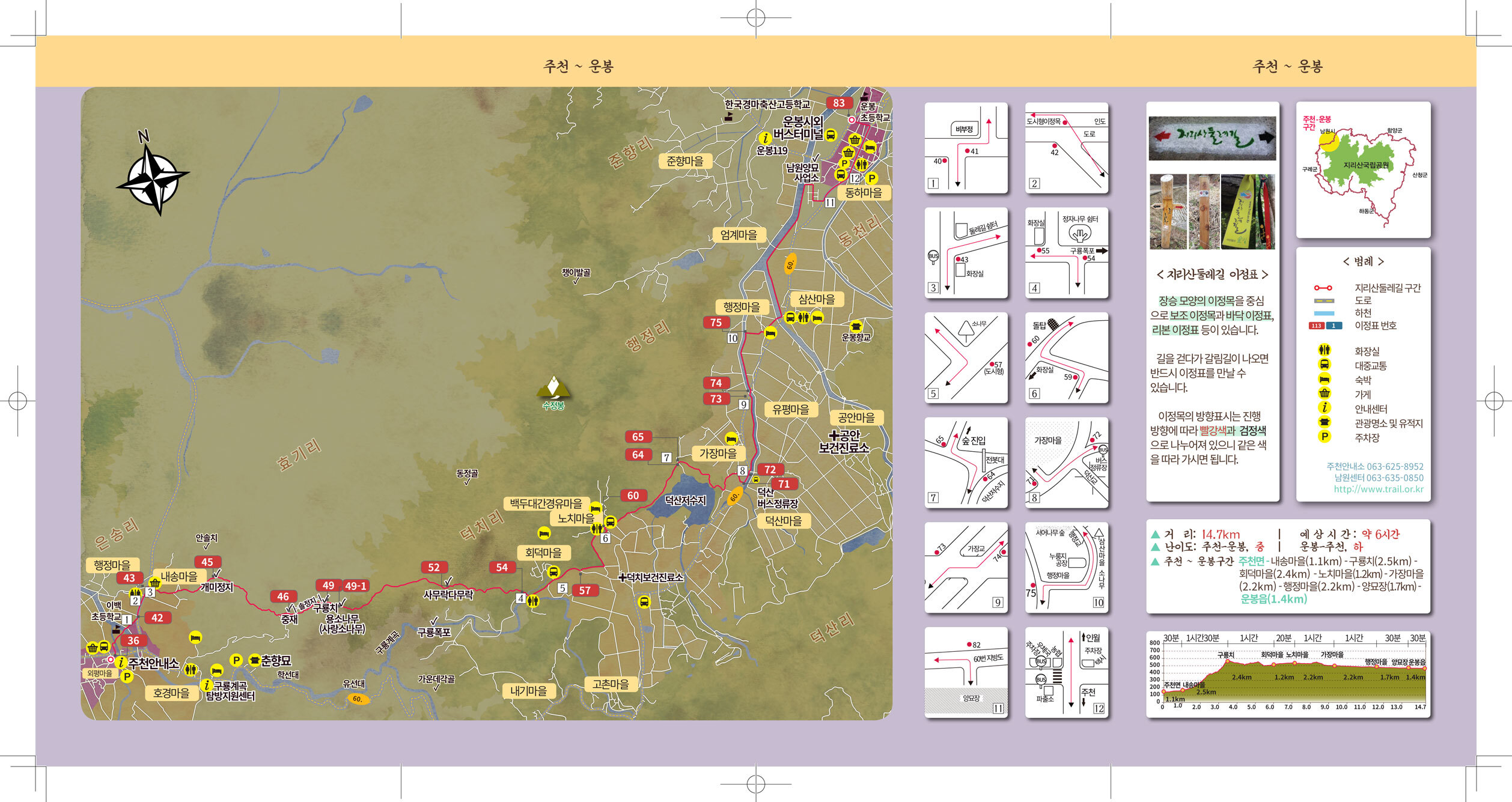The height and width of the screenshot is (802, 1512).
Task: Click the 남원센터 063-635-0850 phone number
Action: click(x=1379, y=478)
